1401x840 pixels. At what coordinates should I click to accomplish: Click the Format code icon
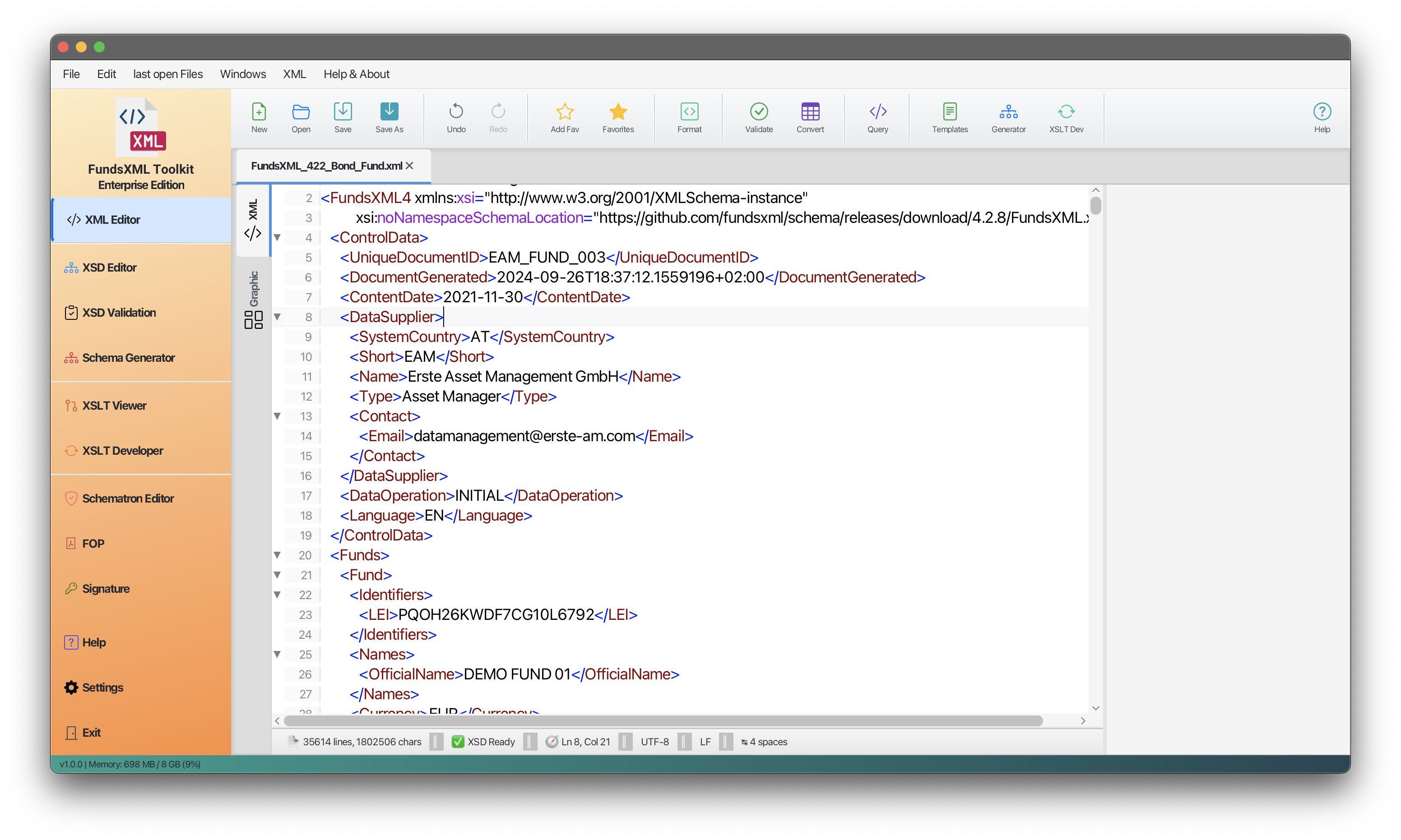pos(689,112)
